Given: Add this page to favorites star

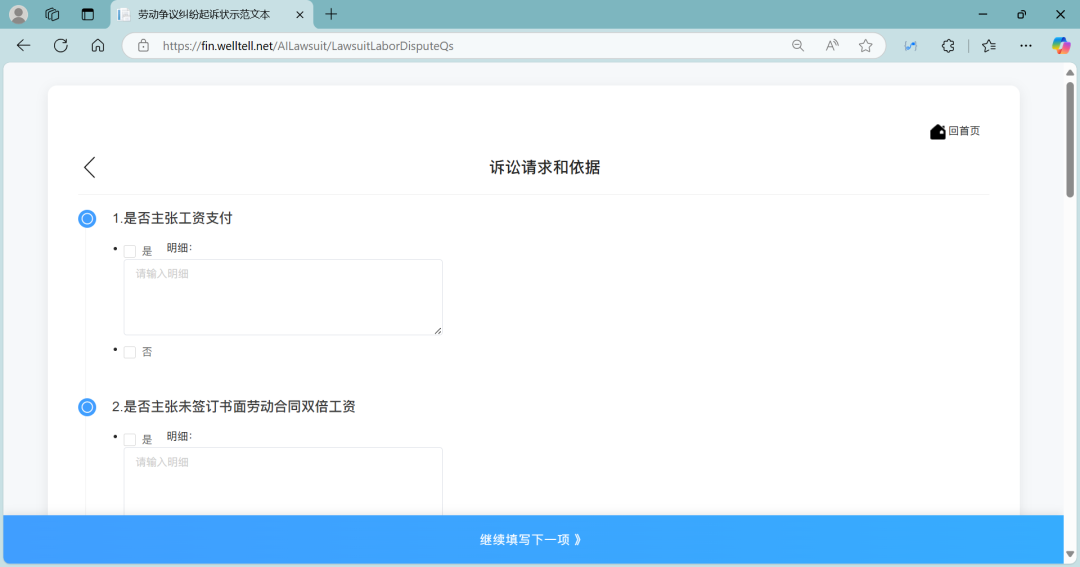Looking at the screenshot, I should coord(865,45).
